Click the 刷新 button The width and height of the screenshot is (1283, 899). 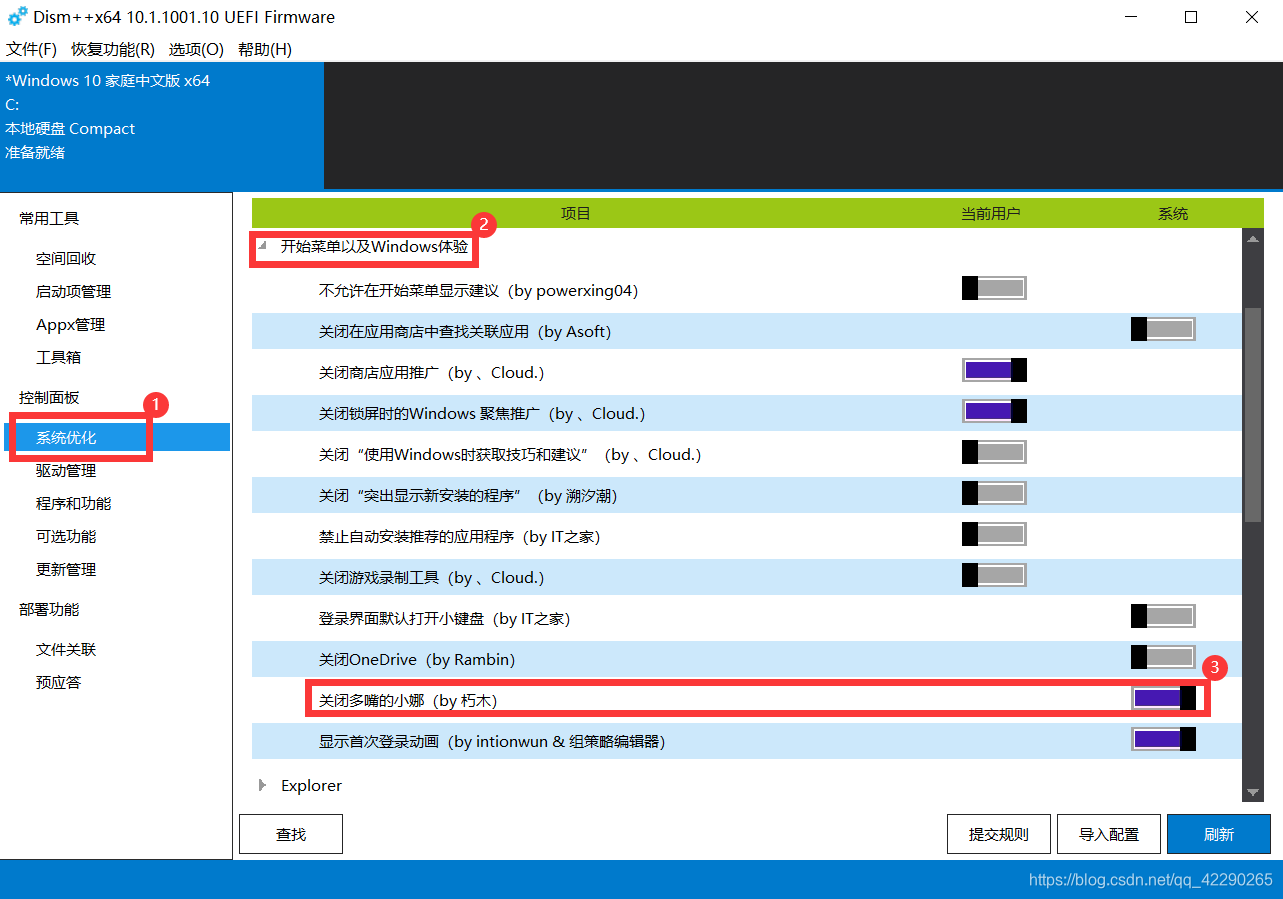[x=1219, y=834]
